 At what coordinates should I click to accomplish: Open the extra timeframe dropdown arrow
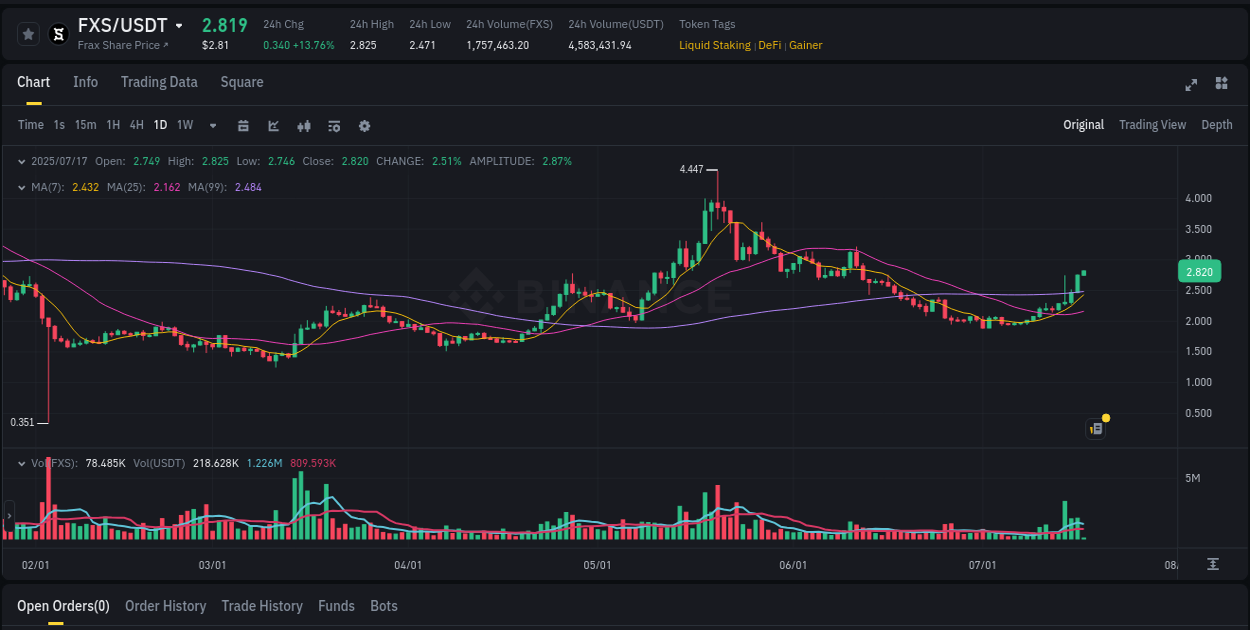point(211,126)
